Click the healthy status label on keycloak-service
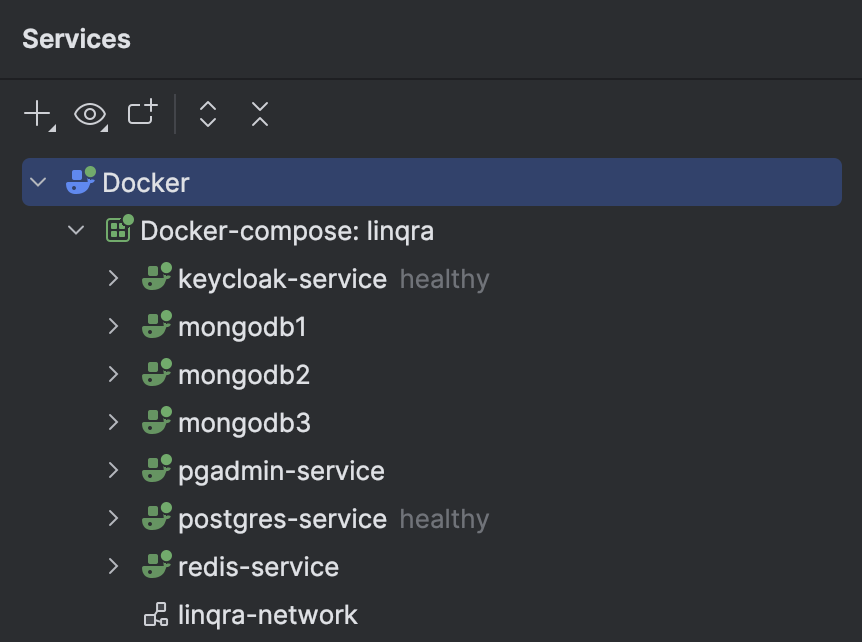The width and height of the screenshot is (862, 642). click(x=443, y=278)
